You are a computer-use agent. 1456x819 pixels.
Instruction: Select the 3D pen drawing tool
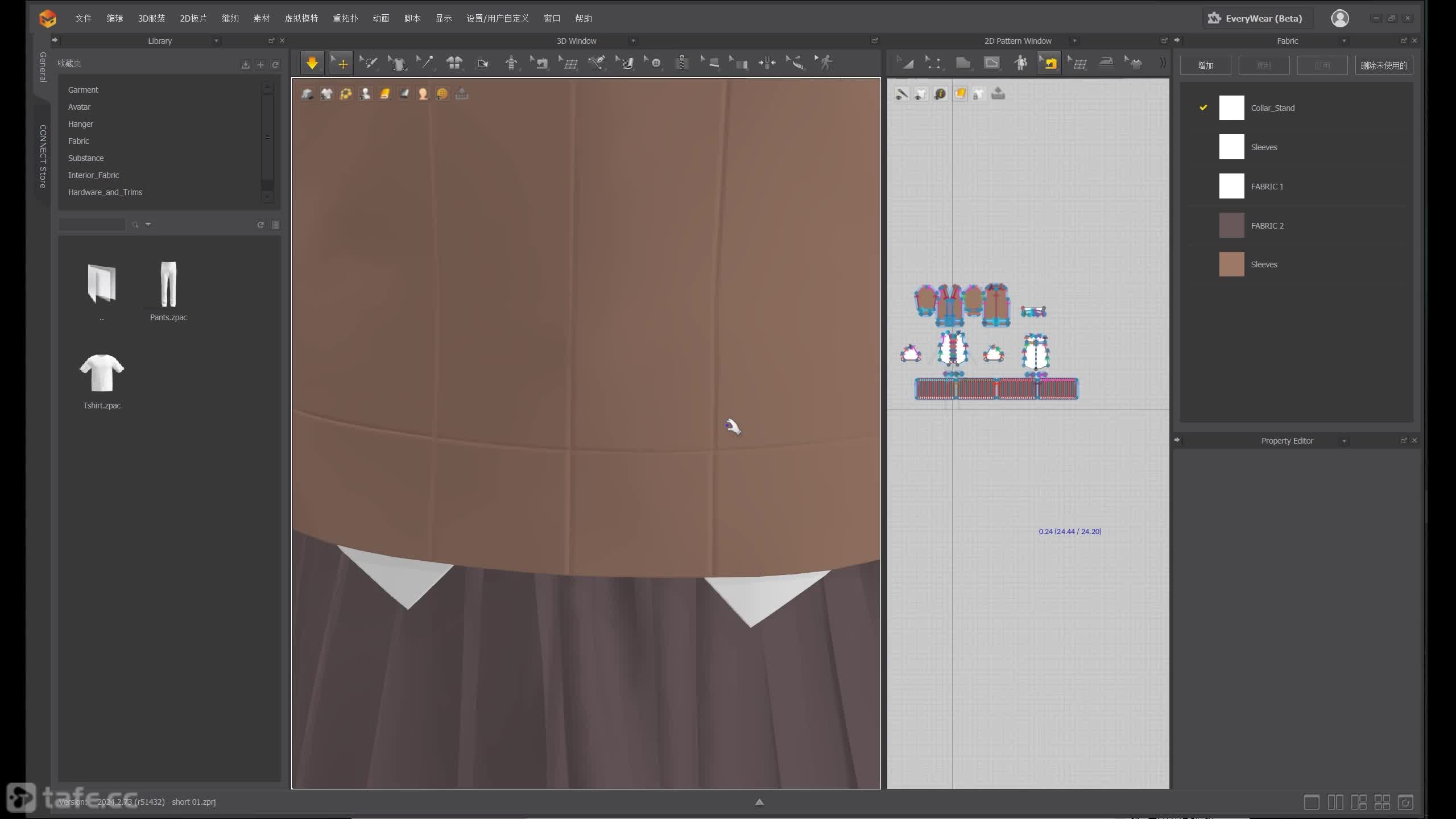coord(596,63)
